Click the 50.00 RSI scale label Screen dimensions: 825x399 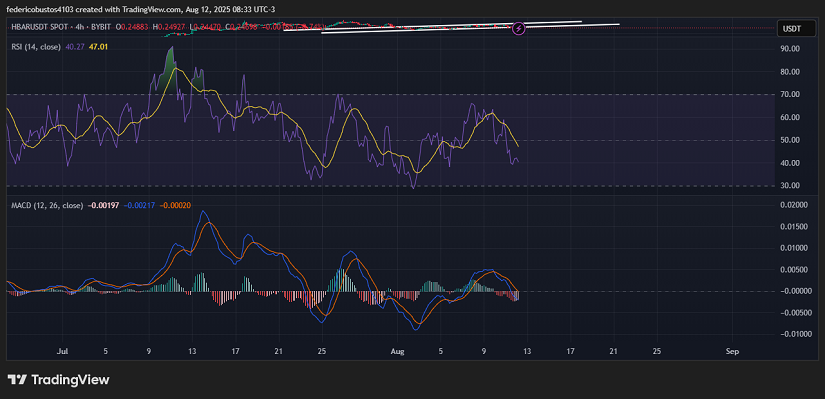click(x=791, y=141)
